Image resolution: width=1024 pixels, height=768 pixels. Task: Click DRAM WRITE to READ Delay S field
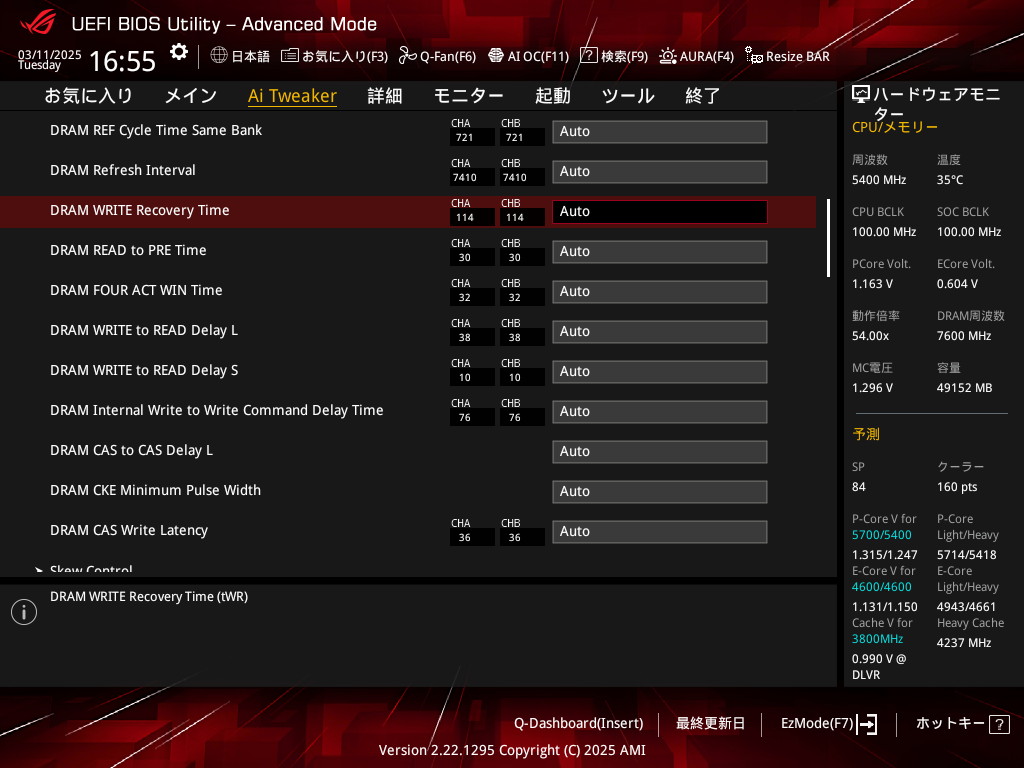660,372
